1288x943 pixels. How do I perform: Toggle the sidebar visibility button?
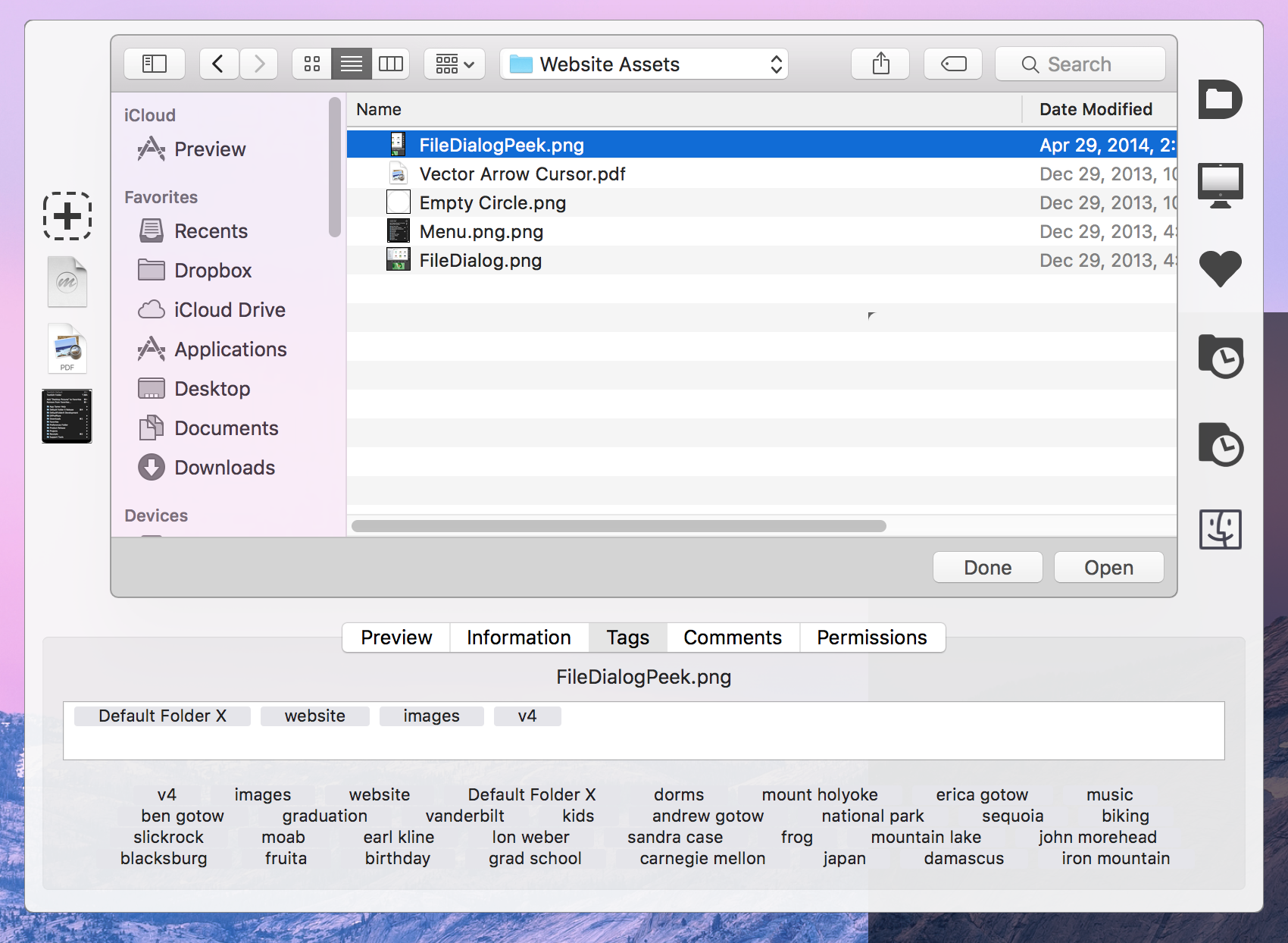pyautogui.click(x=155, y=64)
